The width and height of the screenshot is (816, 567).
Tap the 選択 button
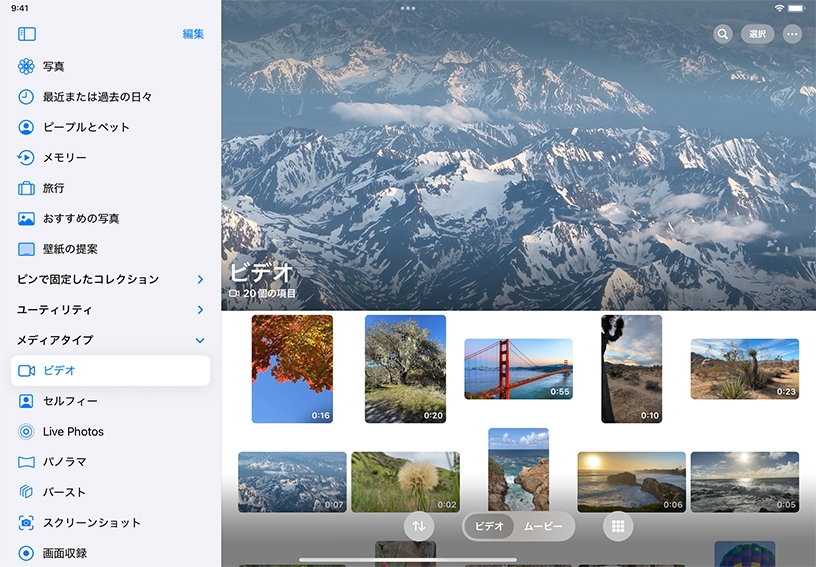tap(757, 34)
